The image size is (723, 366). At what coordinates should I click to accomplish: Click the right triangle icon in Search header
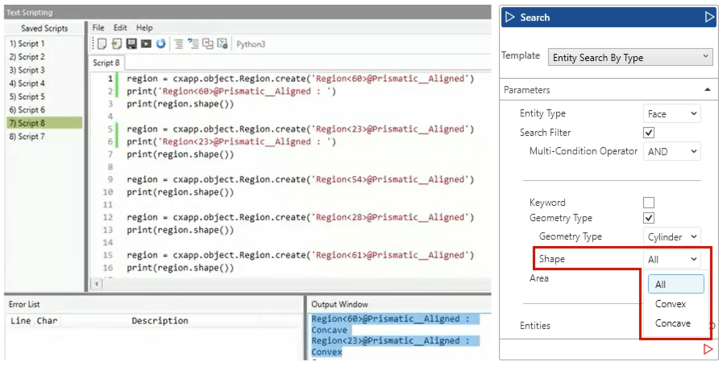[709, 18]
